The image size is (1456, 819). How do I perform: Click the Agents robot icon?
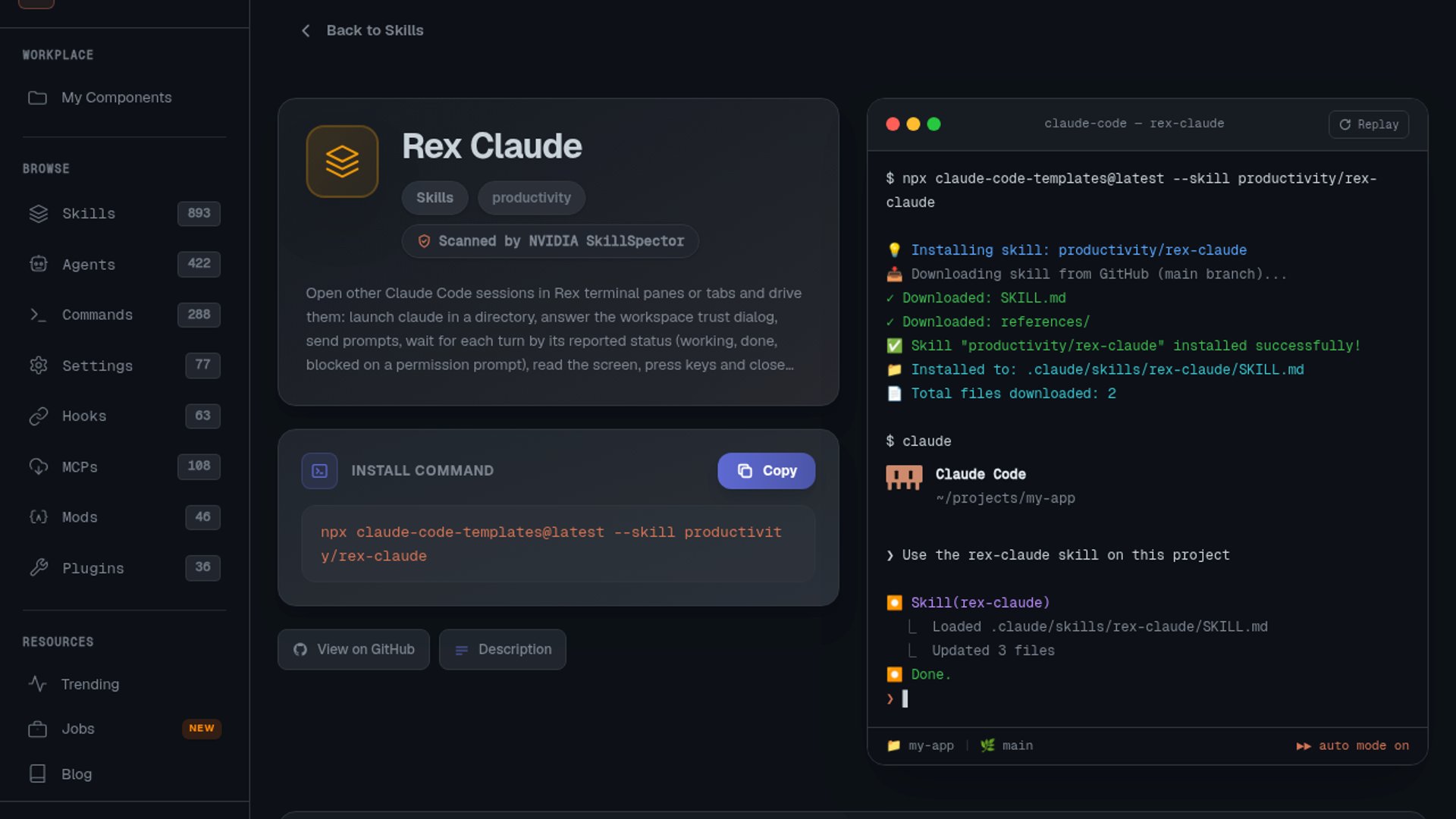39,264
